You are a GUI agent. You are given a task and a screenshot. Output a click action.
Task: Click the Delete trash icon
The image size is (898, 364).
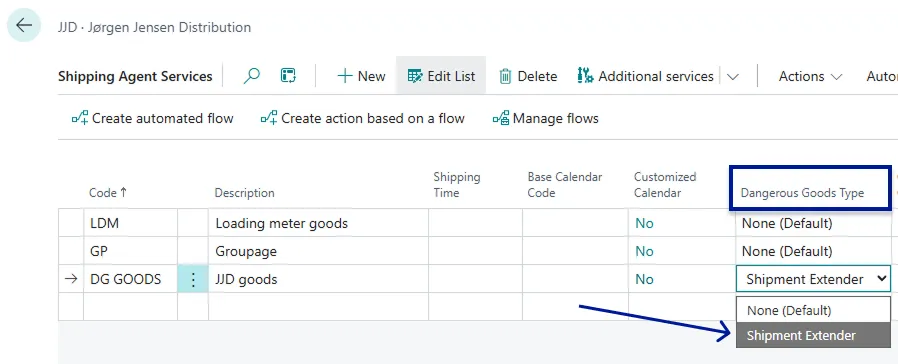coord(505,76)
